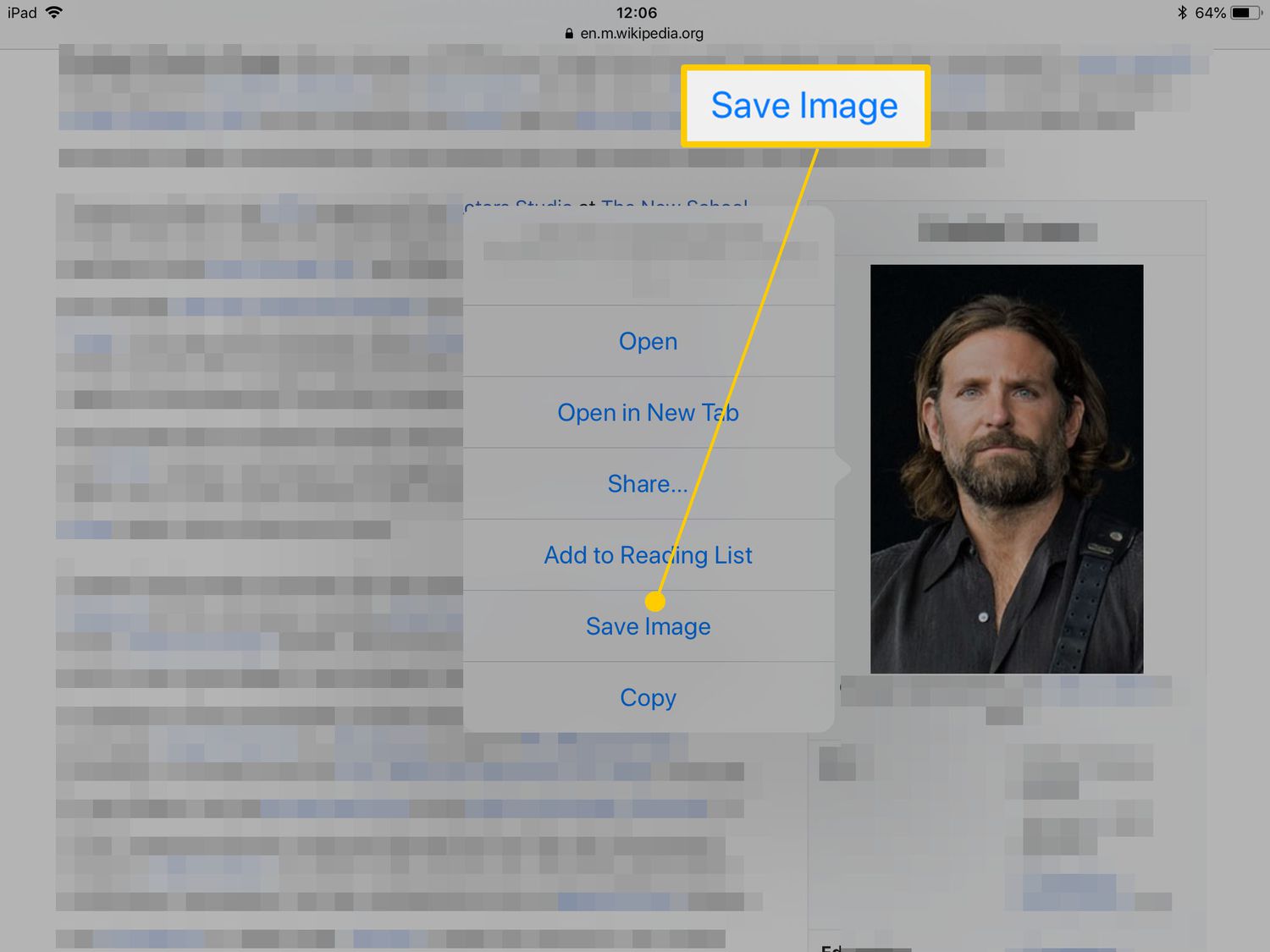Screen dimensions: 1270x952
Task: Tap the blurred header of the context menu
Action: point(649,256)
